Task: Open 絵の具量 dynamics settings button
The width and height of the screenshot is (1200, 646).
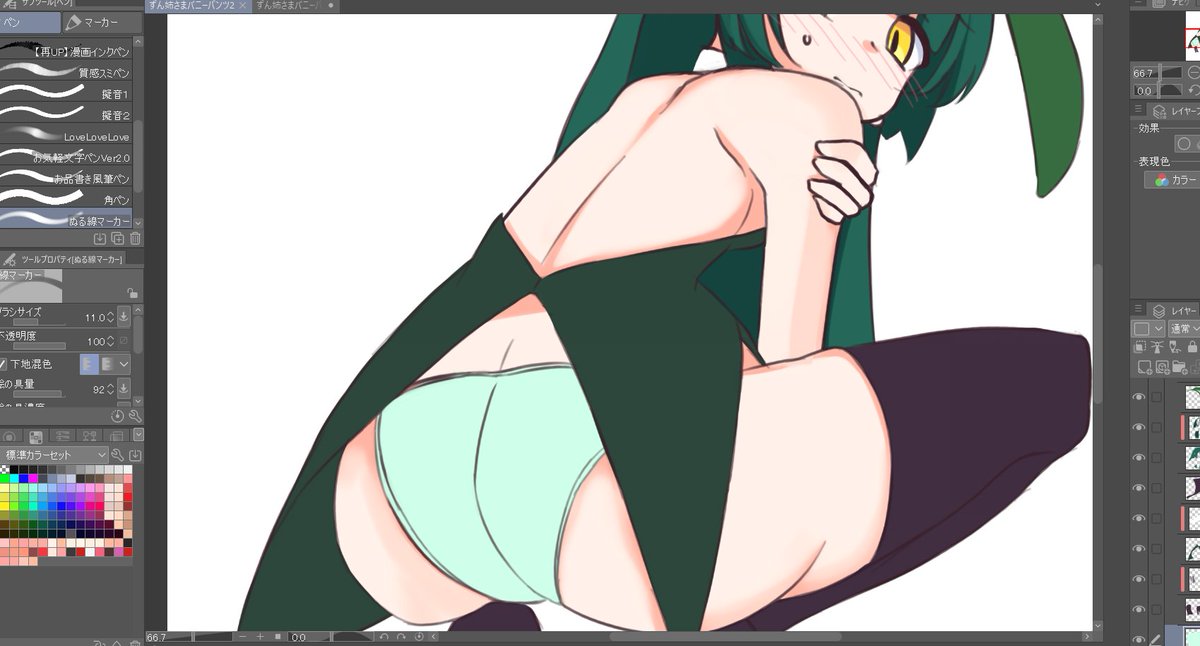Action: [124, 389]
